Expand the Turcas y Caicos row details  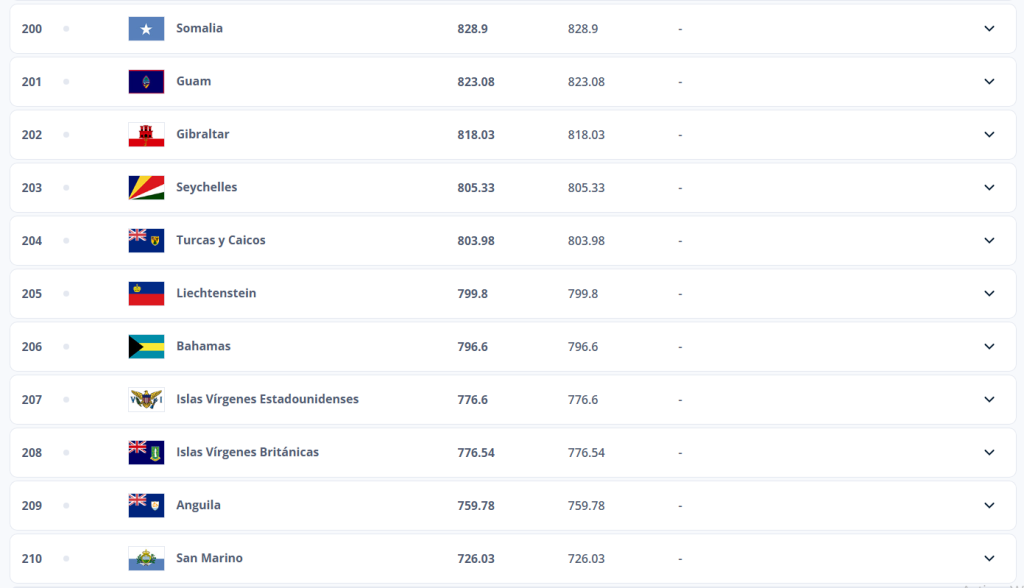[989, 241]
